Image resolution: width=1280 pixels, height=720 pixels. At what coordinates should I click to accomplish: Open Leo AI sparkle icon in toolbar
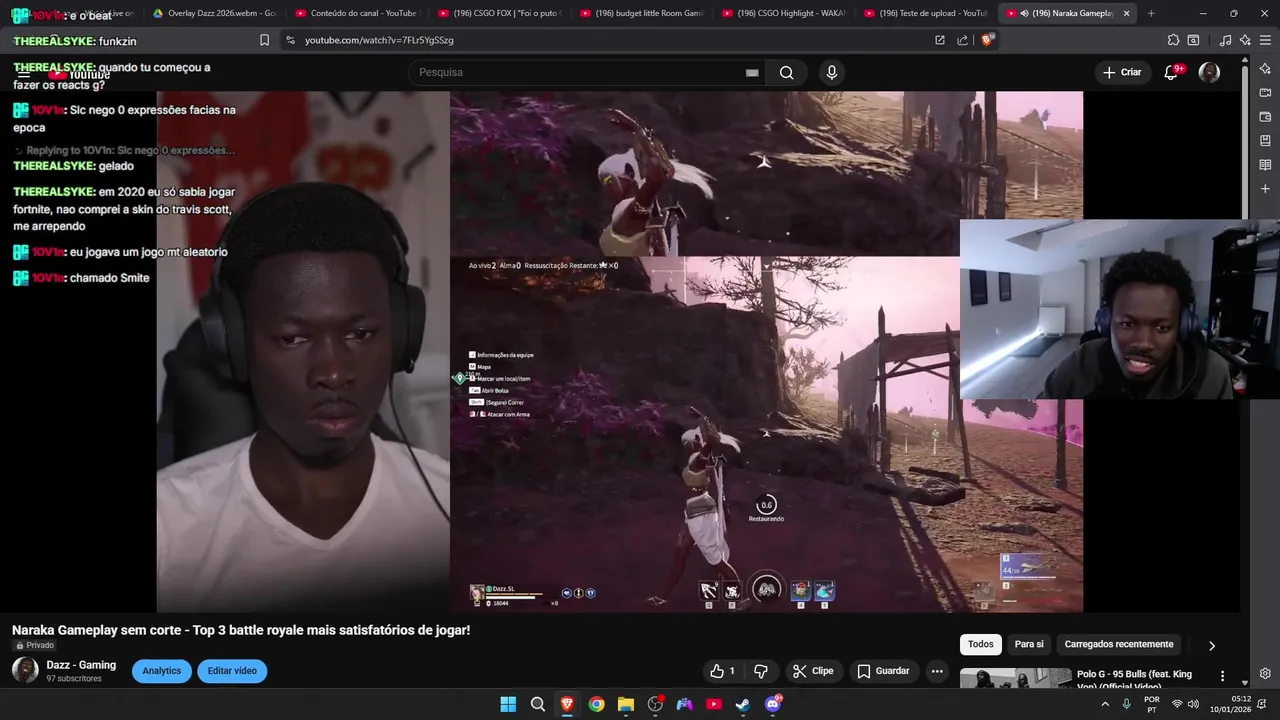coord(1245,40)
